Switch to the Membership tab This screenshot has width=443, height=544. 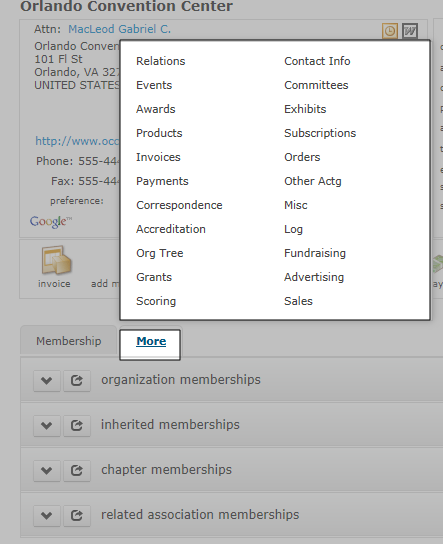pyautogui.click(x=69, y=341)
